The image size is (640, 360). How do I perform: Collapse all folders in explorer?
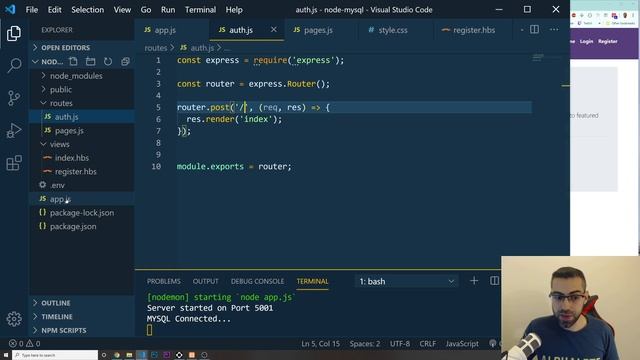[125, 62]
